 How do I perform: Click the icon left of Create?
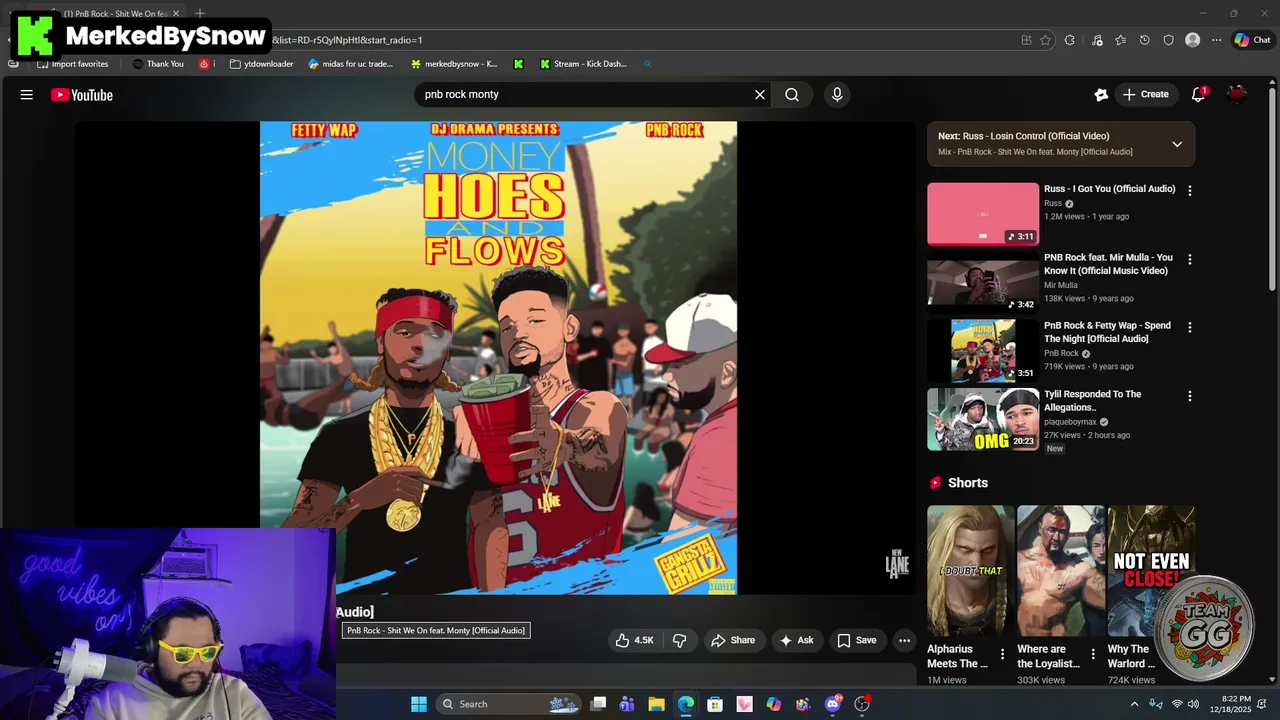(1101, 95)
